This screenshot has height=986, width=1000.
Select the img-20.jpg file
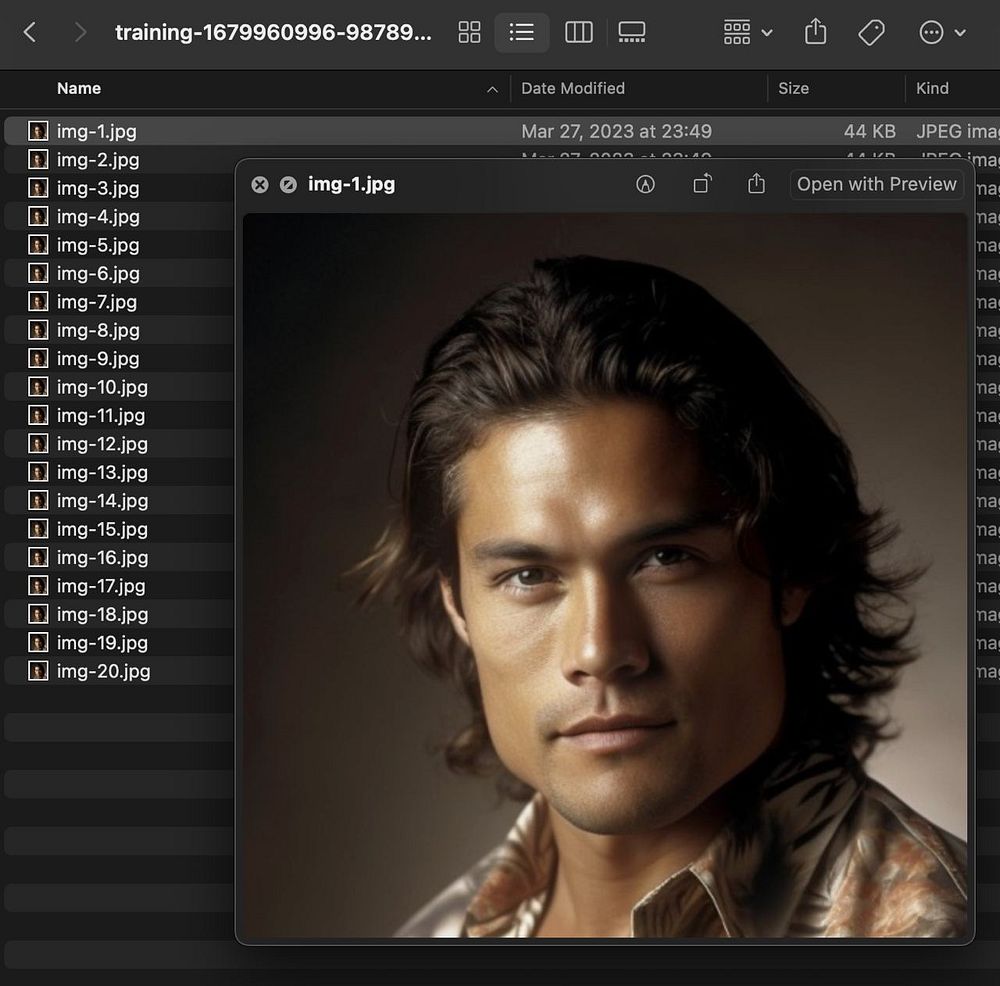[x=103, y=671]
